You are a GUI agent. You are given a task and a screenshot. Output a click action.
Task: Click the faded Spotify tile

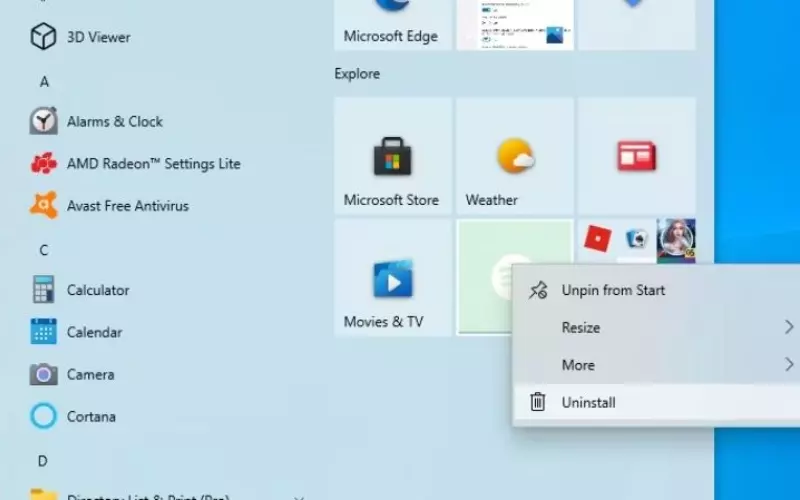(485, 277)
